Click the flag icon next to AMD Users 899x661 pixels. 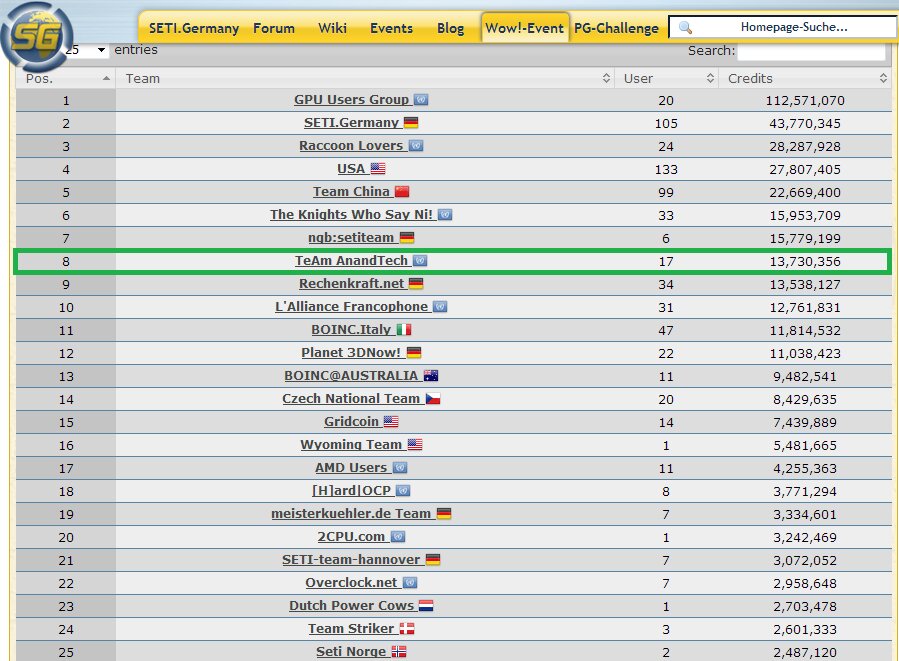click(400, 468)
